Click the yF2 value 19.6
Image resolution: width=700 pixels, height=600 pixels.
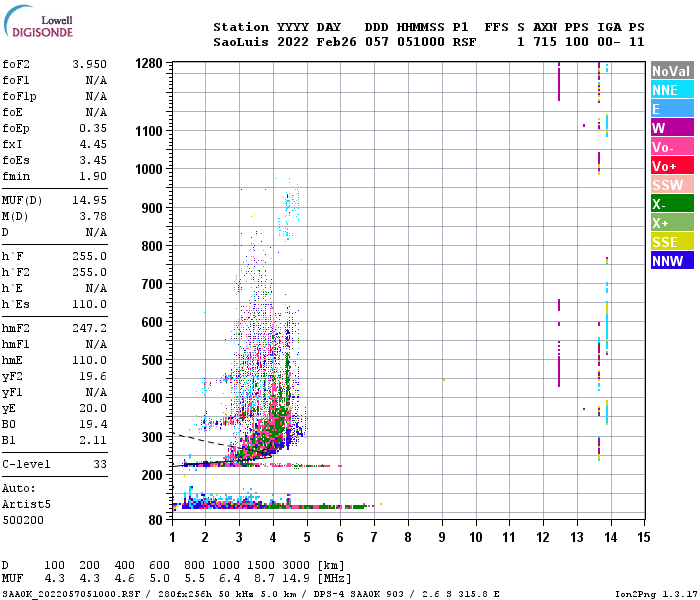click(x=93, y=376)
